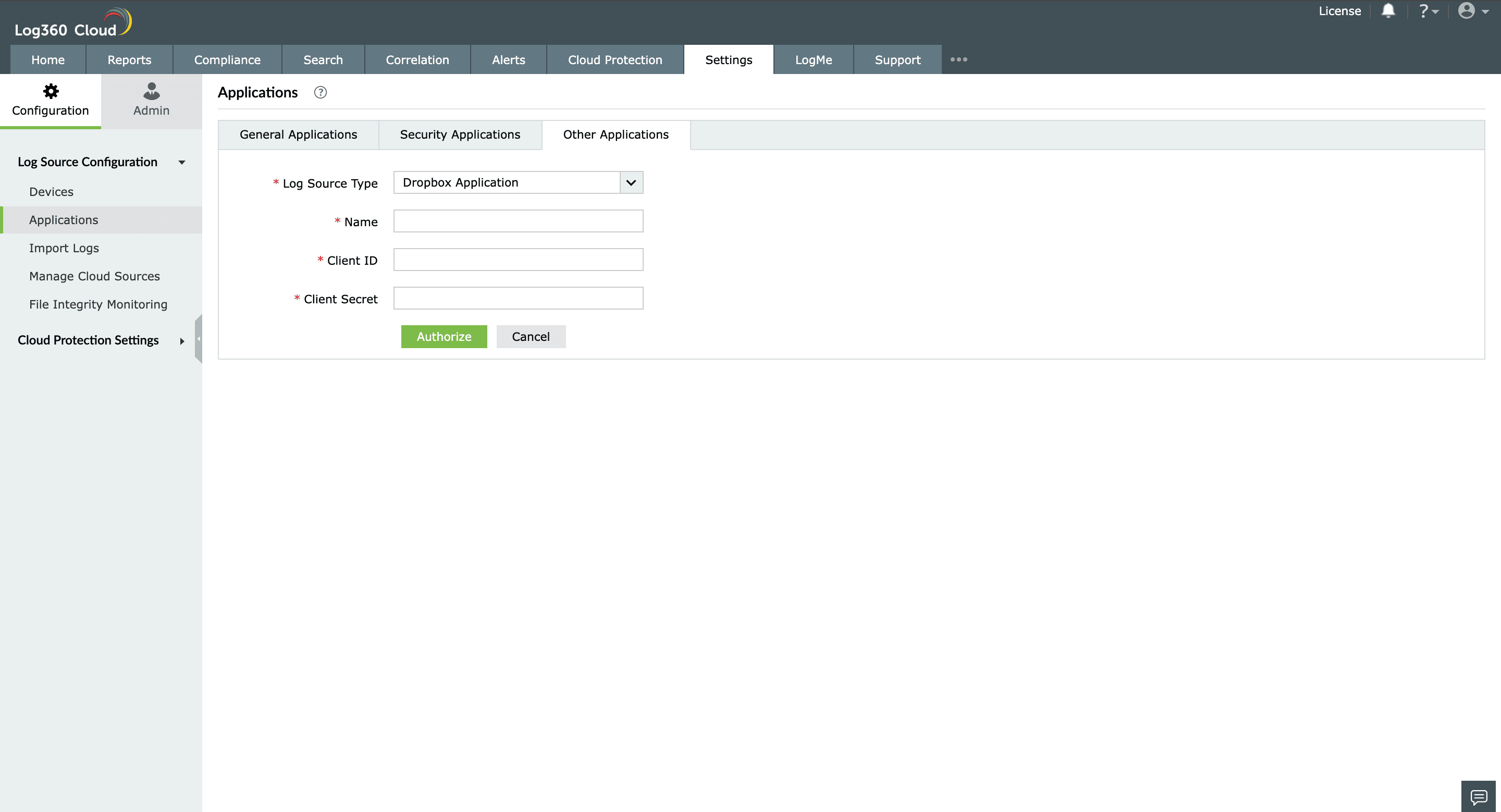The width and height of the screenshot is (1501, 812).
Task: Click the Cancel button
Action: [530, 337]
